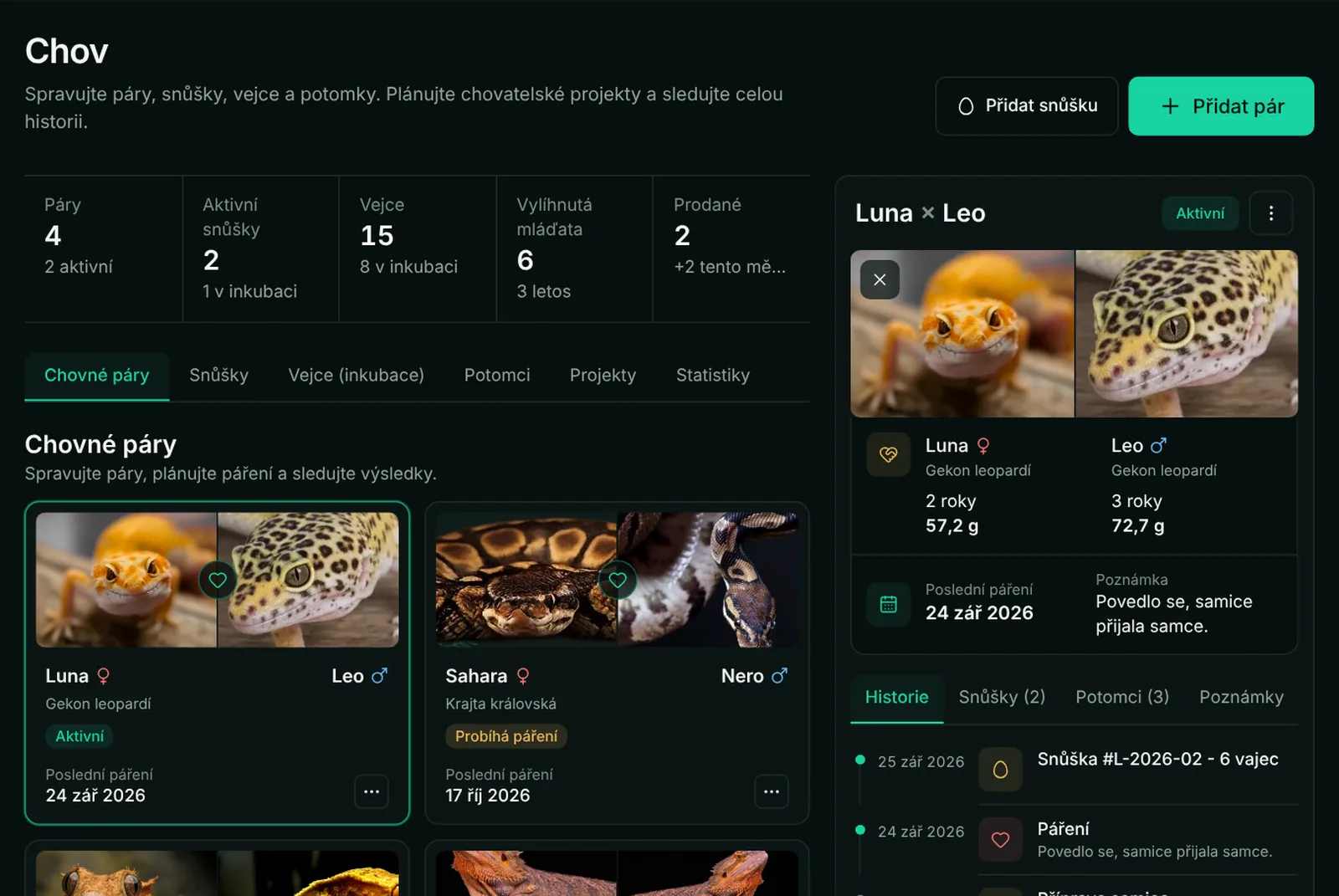Add a new clutch with Přidat snůšku
The image size is (1339, 896).
pyautogui.click(x=1027, y=106)
